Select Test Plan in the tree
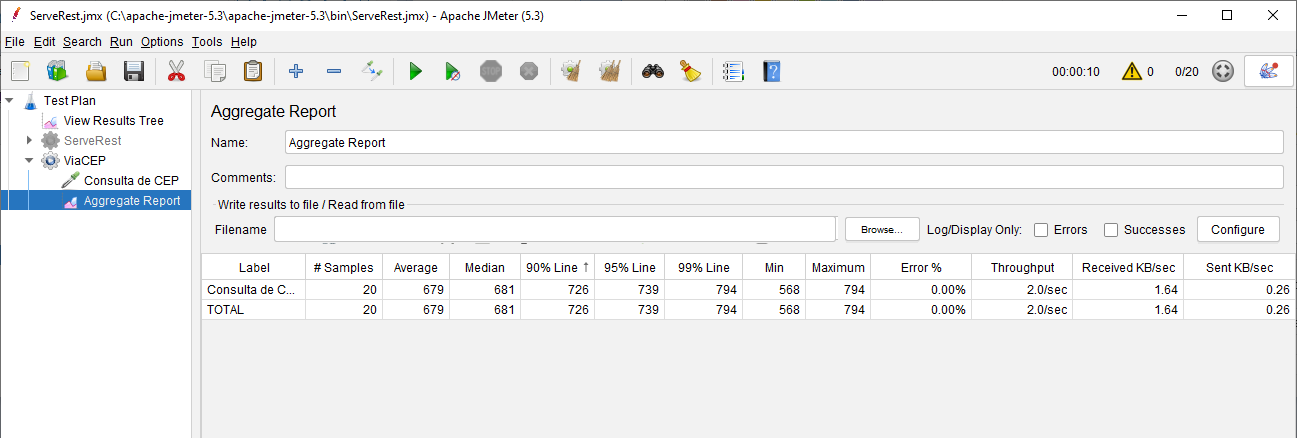 coord(70,100)
